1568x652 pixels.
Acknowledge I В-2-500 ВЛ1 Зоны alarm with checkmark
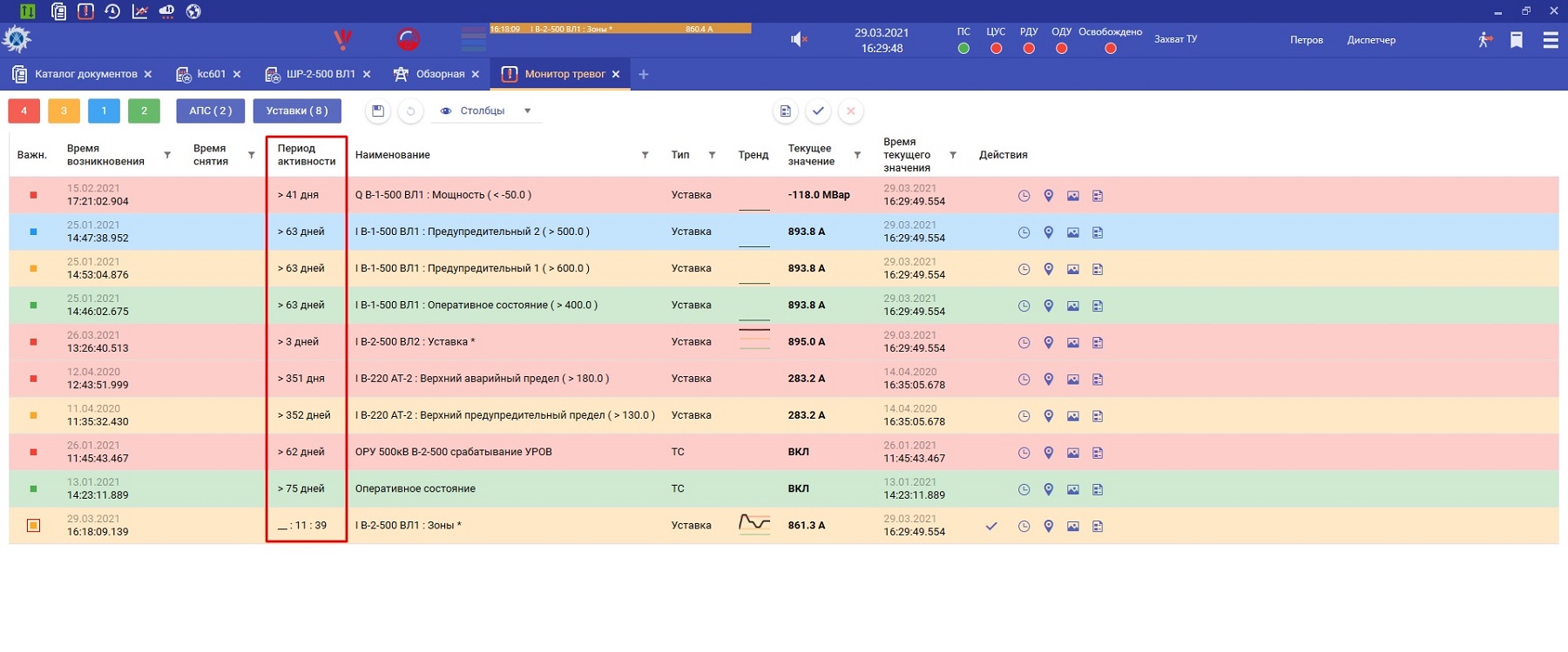(x=991, y=526)
